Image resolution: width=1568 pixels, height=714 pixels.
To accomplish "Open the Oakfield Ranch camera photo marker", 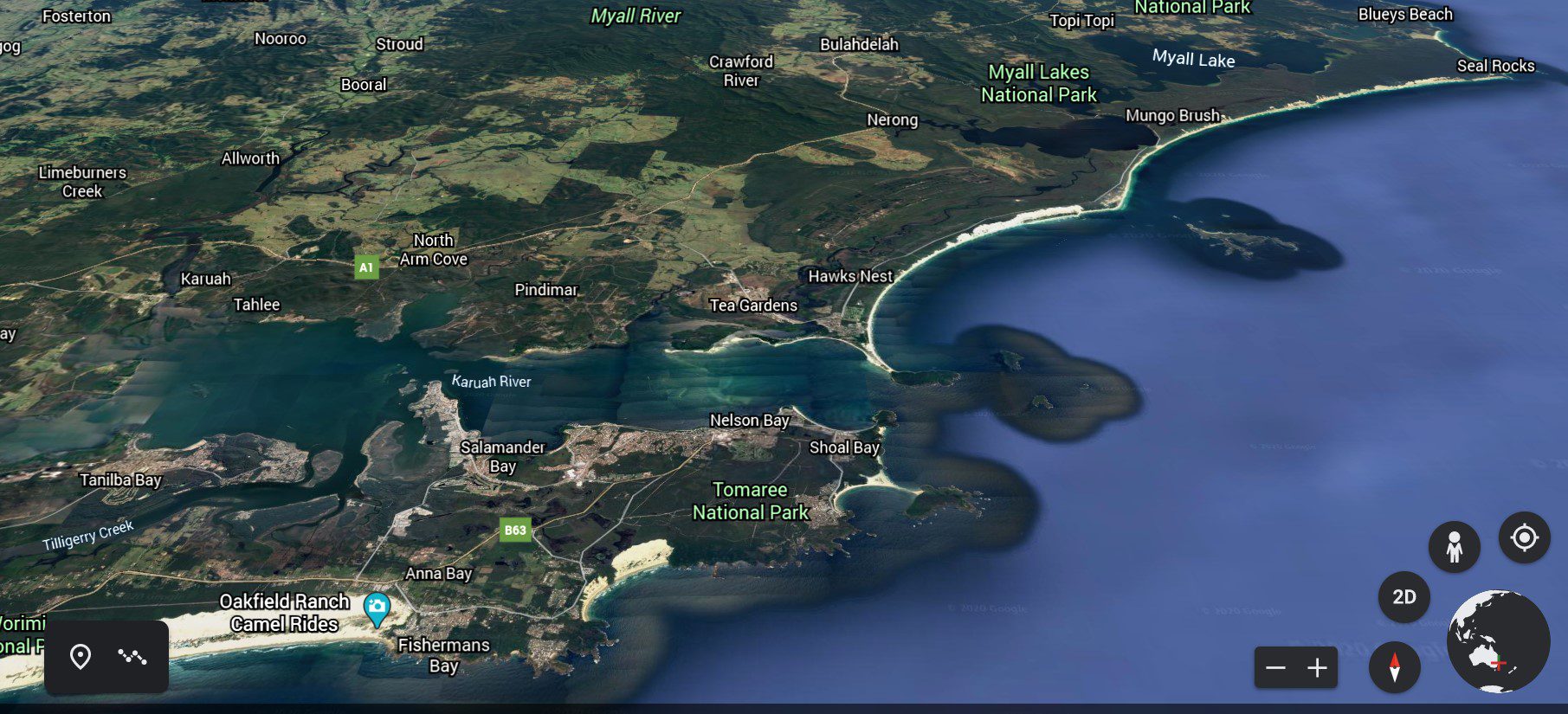I will [377, 609].
